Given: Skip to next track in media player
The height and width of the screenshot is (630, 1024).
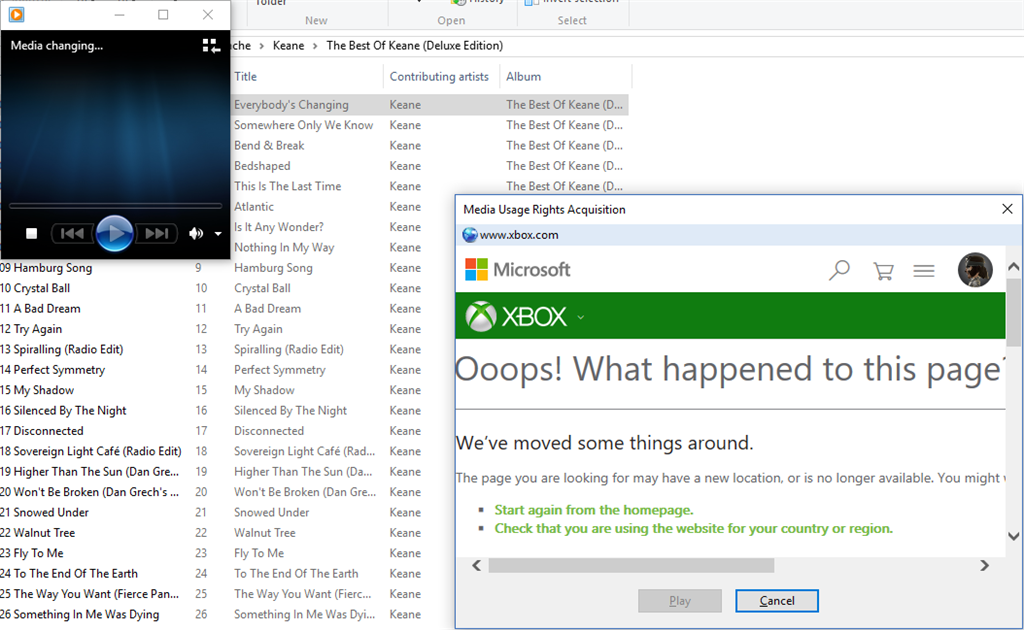Looking at the screenshot, I should [x=157, y=233].
